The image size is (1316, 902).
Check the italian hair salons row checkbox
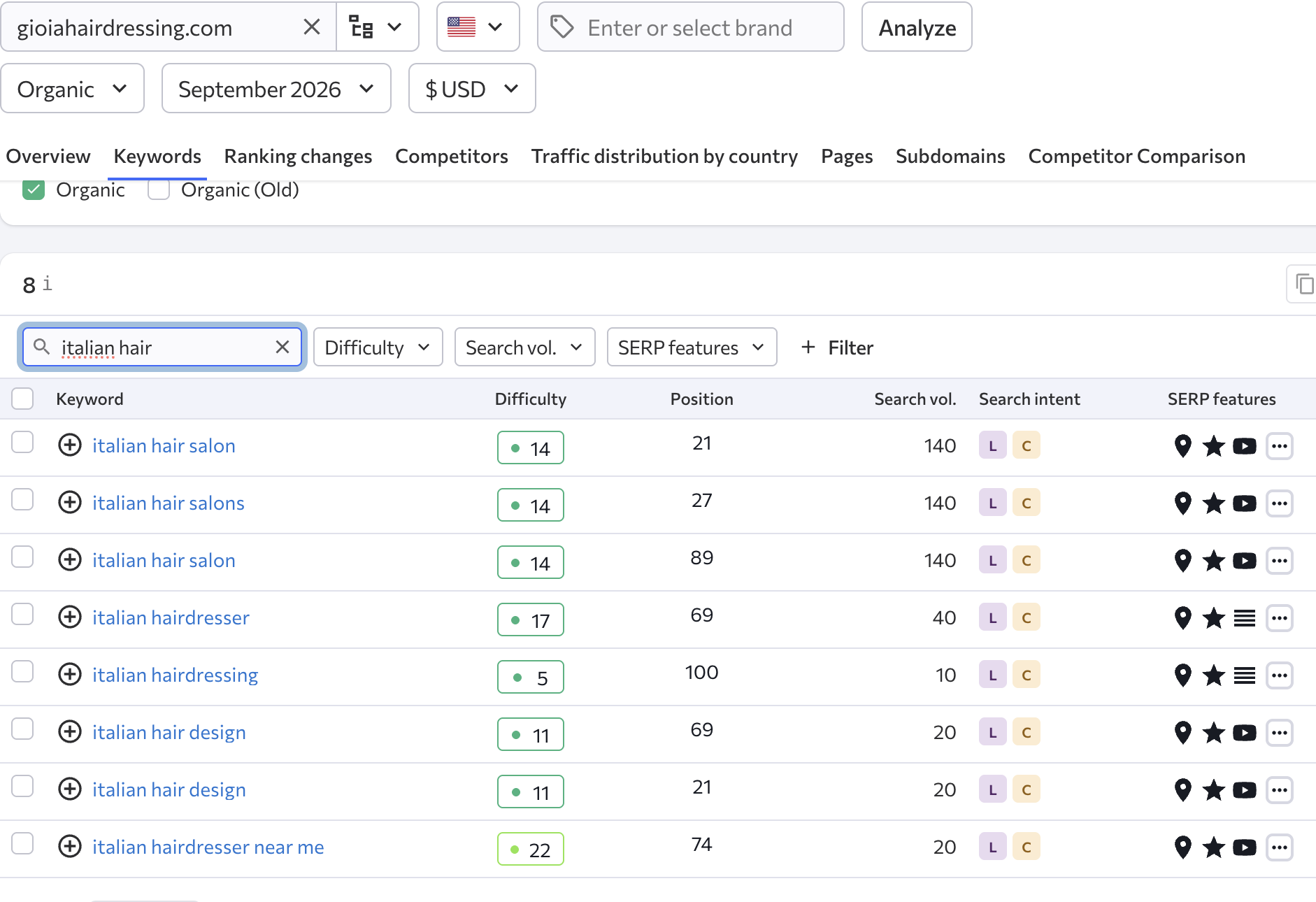[22, 500]
